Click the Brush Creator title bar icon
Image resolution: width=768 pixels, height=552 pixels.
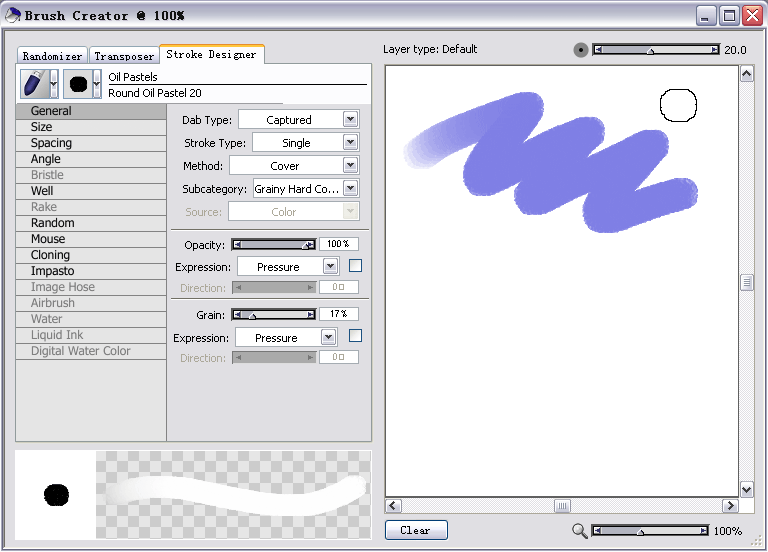pyautogui.click(x=12, y=15)
